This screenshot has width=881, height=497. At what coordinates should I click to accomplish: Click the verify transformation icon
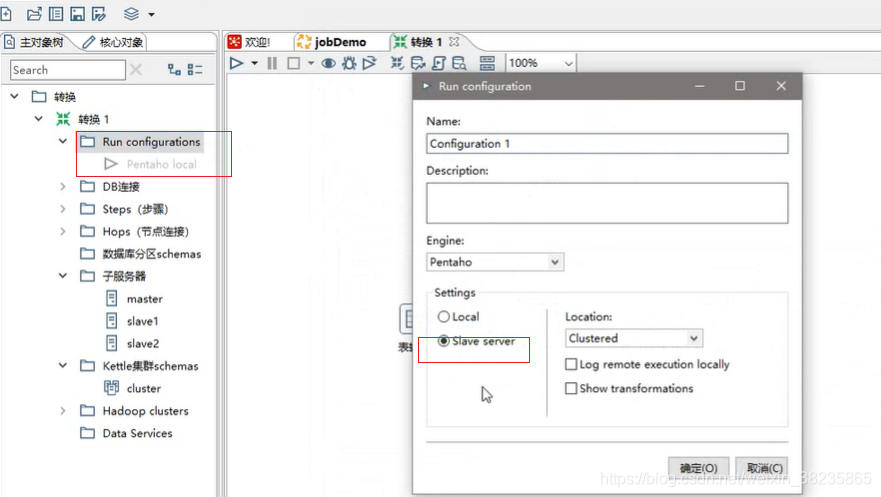tap(397, 63)
